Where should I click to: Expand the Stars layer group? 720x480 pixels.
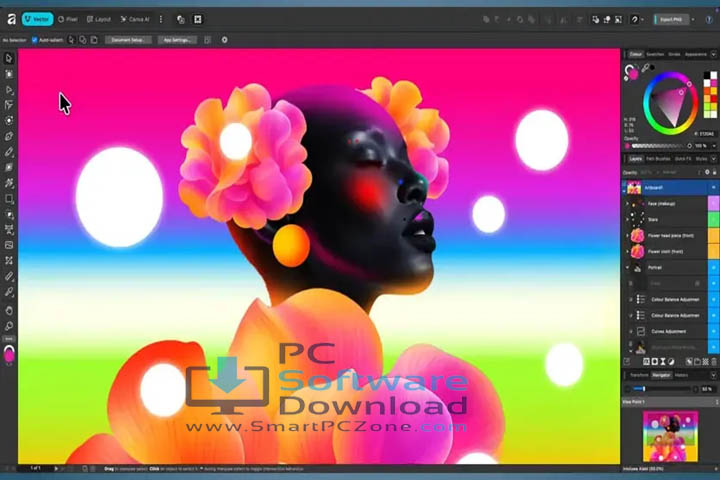click(x=627, y=220)
